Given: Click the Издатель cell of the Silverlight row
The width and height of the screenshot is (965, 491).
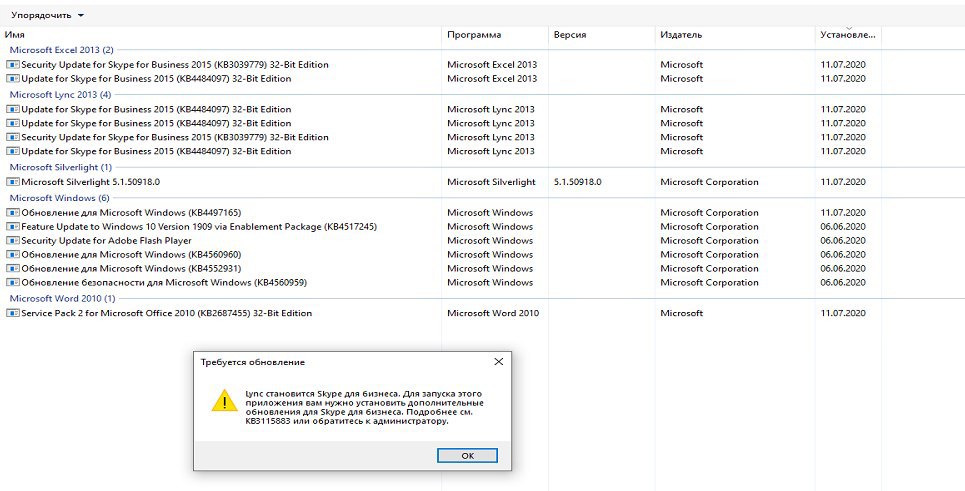Looking at the screenshot, I should [709, 182].
